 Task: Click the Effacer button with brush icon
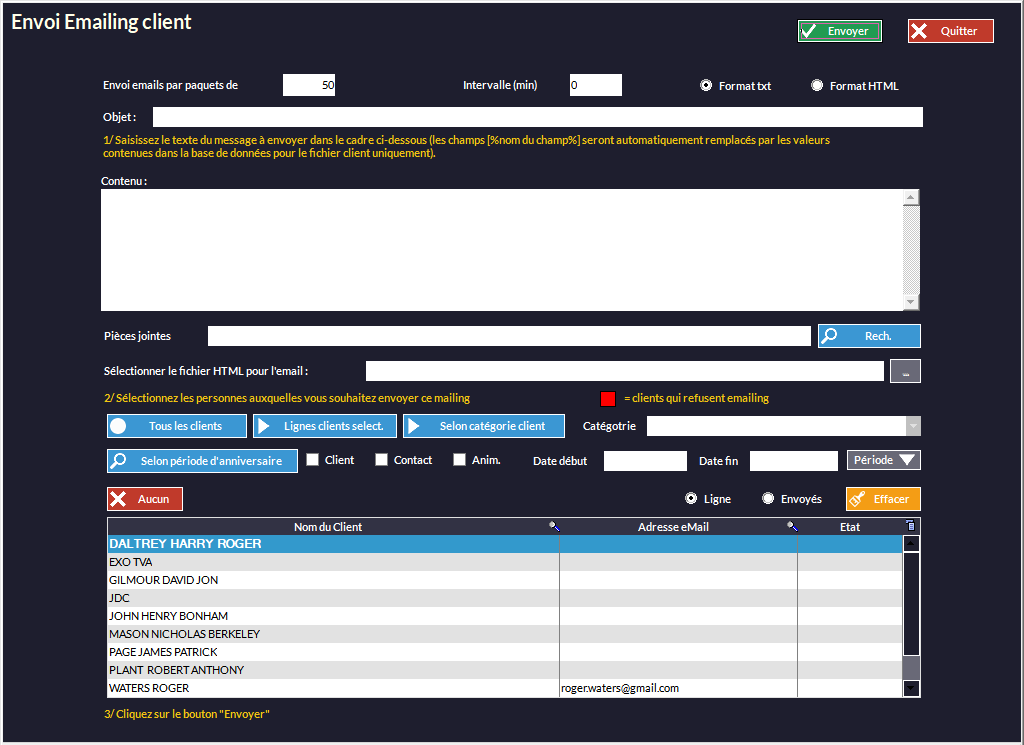coord(883,499)
